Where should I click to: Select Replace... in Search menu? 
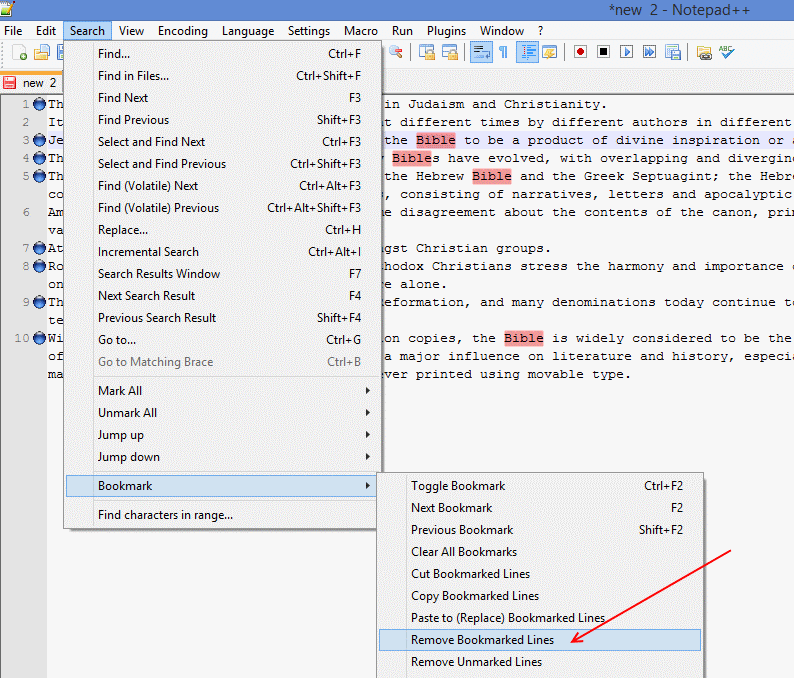pyautogui.click(x=222, y=230)
